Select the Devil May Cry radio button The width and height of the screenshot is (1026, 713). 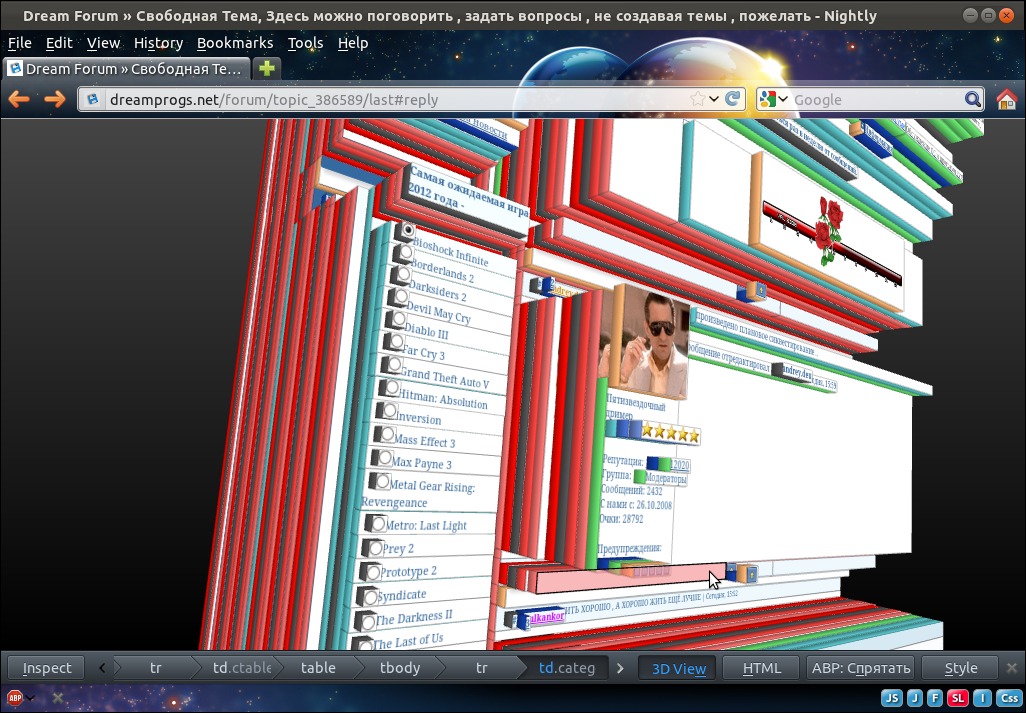[x=400, y=297]
